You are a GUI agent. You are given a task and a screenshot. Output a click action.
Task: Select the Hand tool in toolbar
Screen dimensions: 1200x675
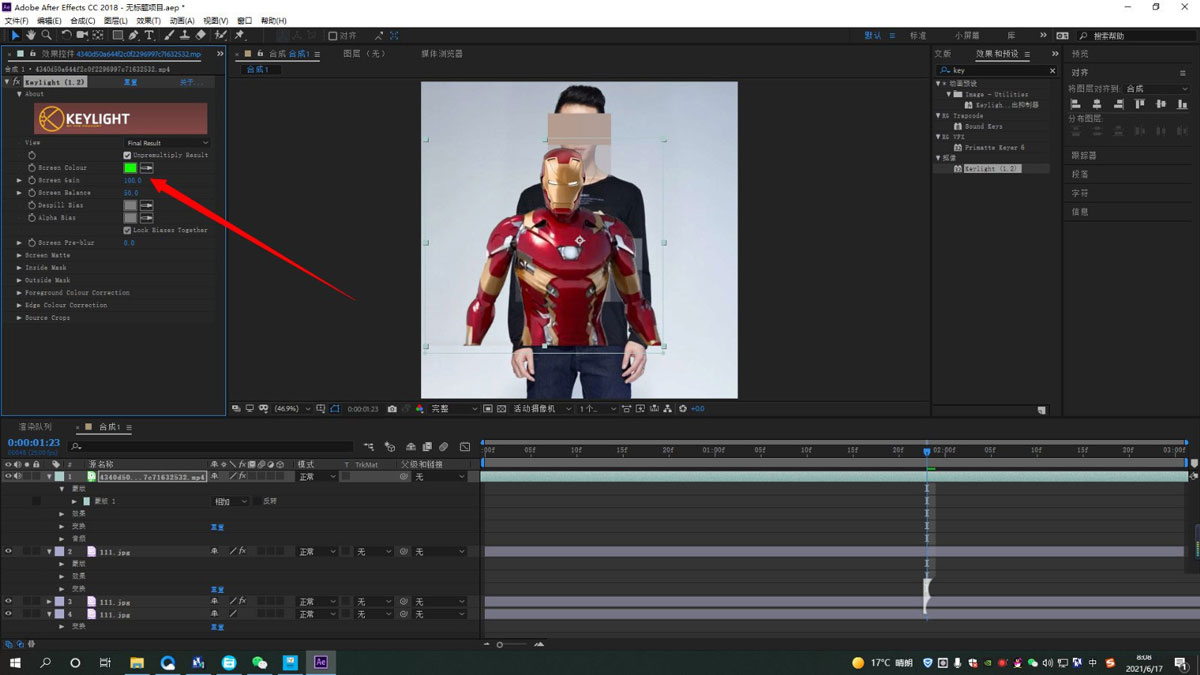[x=31, y=36]
